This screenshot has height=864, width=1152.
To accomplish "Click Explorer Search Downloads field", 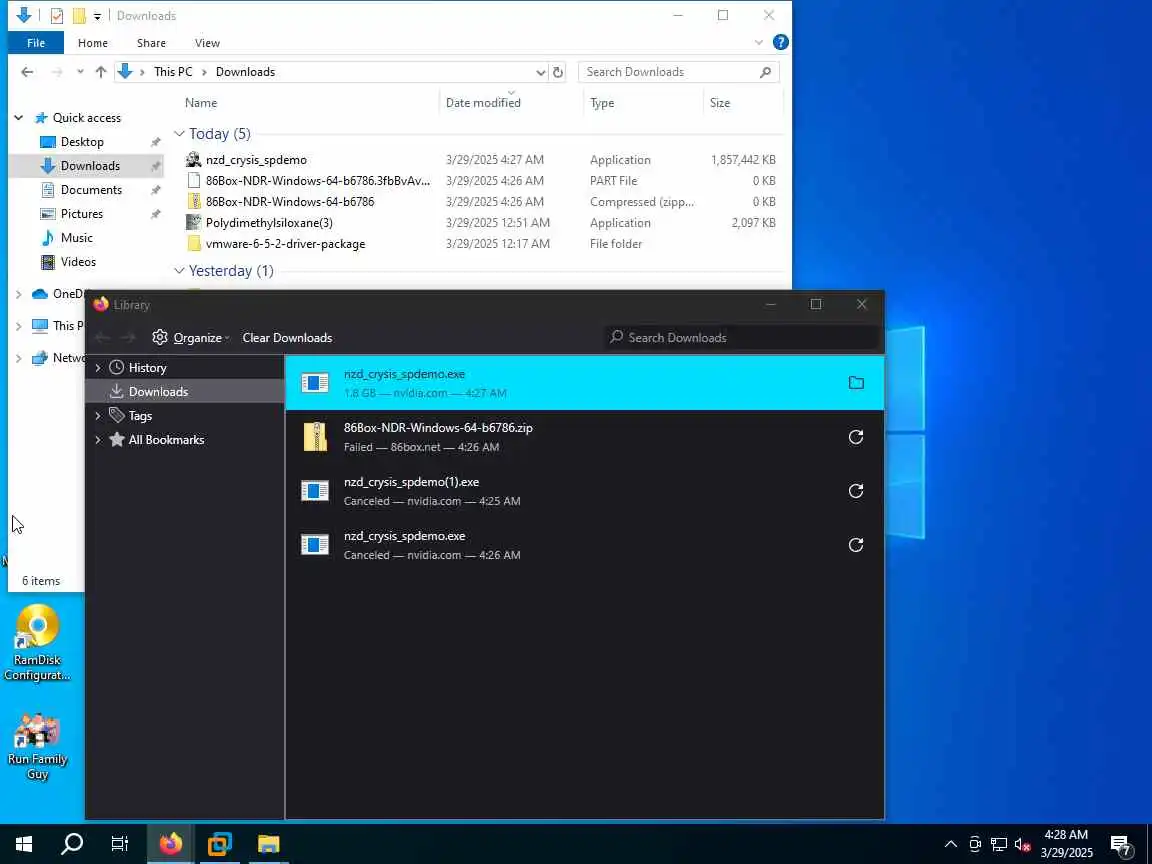I will pos(679,72).
